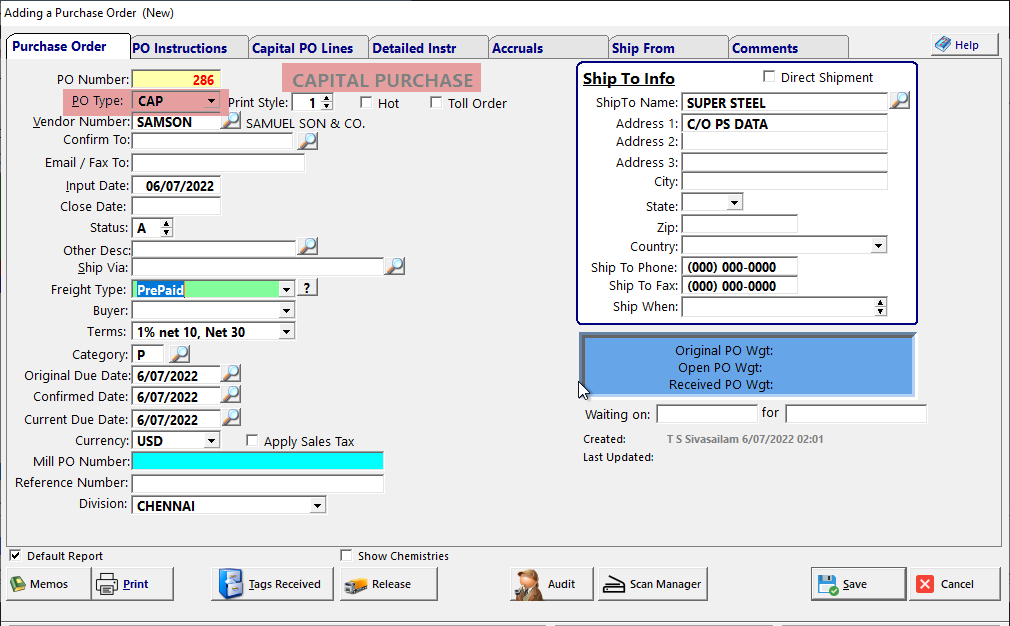The image size is (1010, 626).
Task: Click the Print button with printer icon
Action: click(133, 584)
